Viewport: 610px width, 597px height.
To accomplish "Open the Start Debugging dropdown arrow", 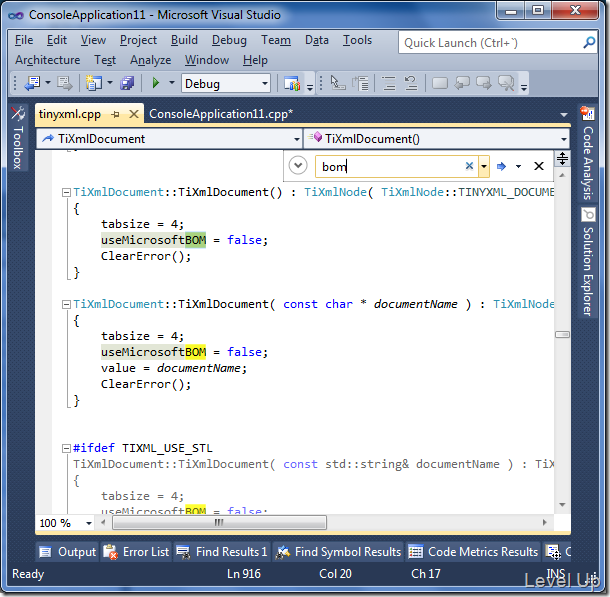I will [172, 83].
